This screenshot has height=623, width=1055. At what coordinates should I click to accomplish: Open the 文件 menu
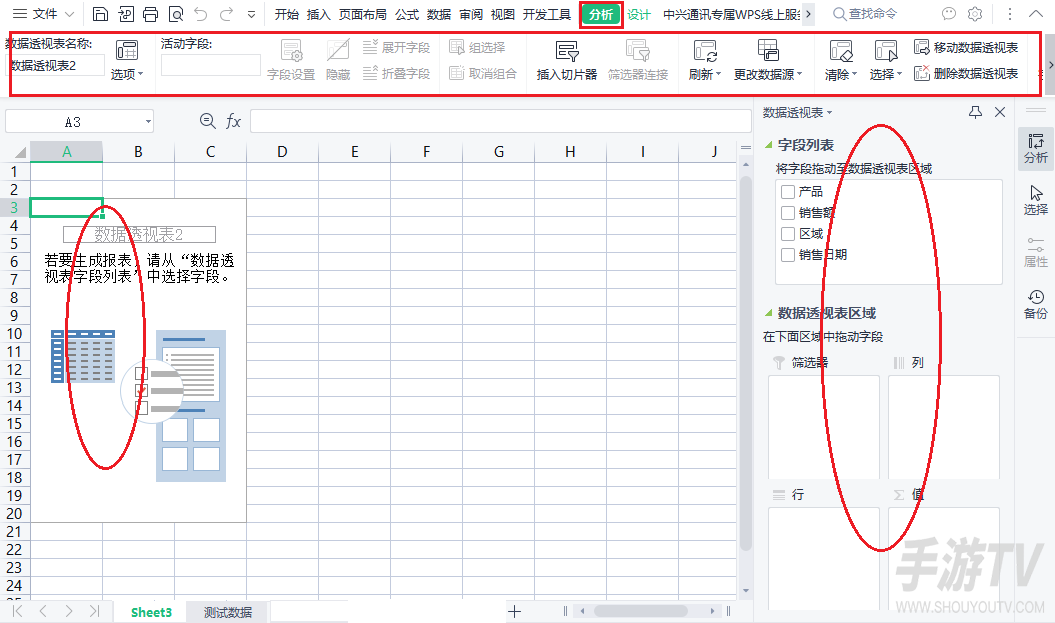tap(44, 14)
